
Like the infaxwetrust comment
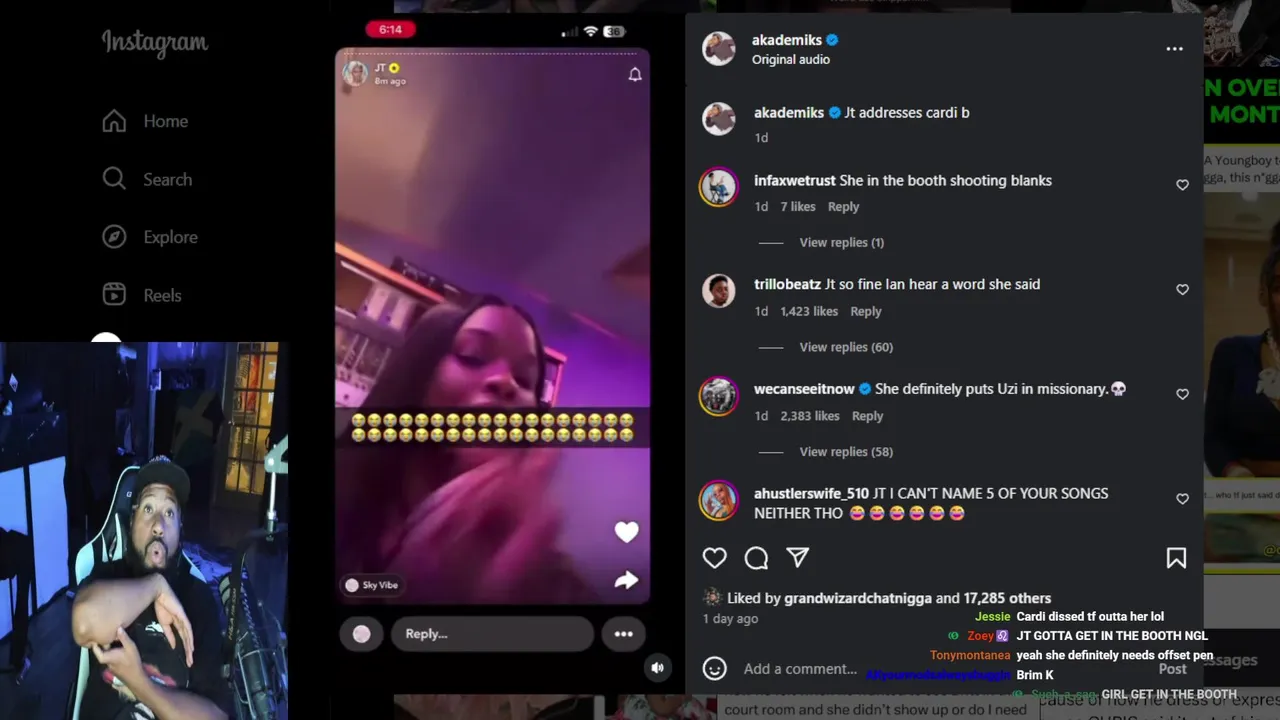coord(1182,185)
